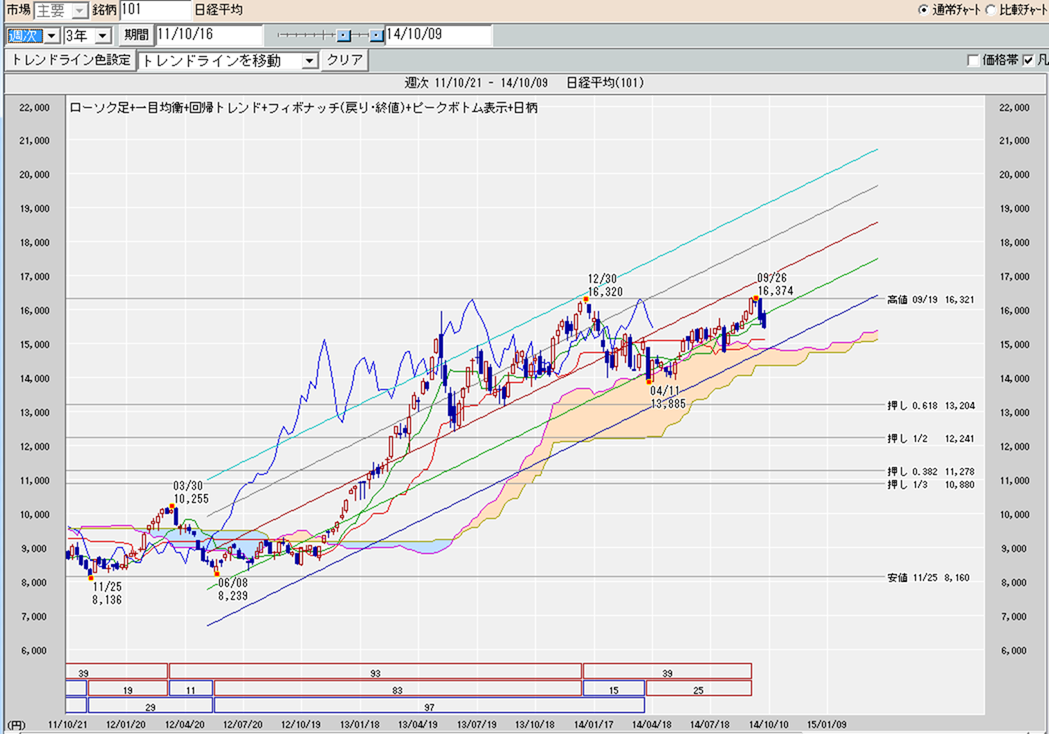Click the 押し 1/2 12,241 retracement label

tap(931, 439)
